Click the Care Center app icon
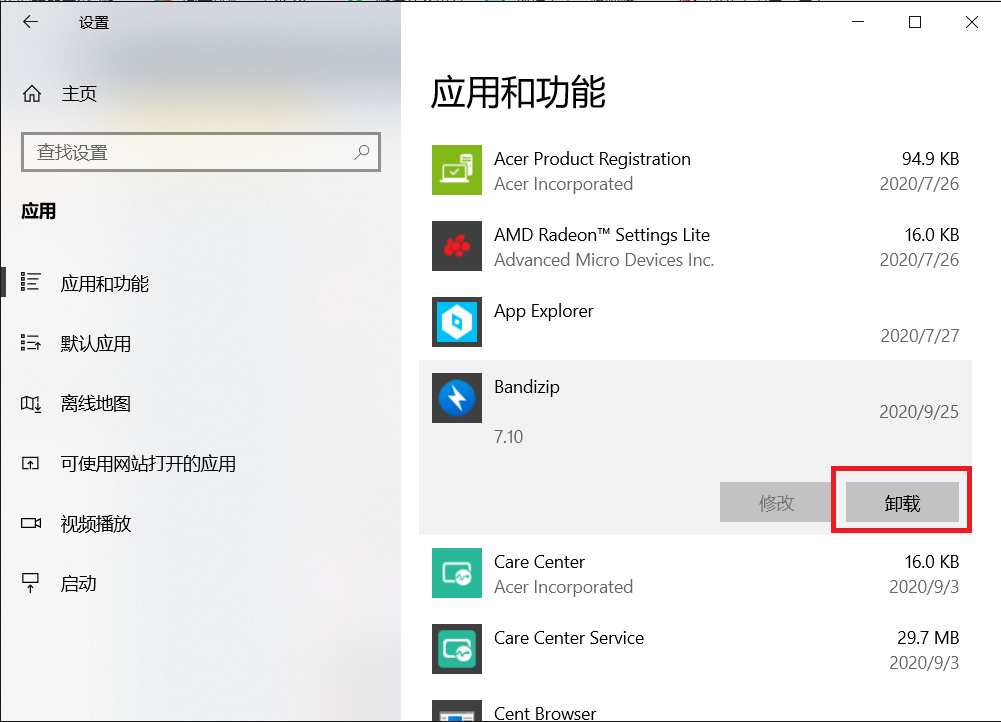Viewport: 1001px width, 722px height. pyautogui.click(x=456, y=573)
